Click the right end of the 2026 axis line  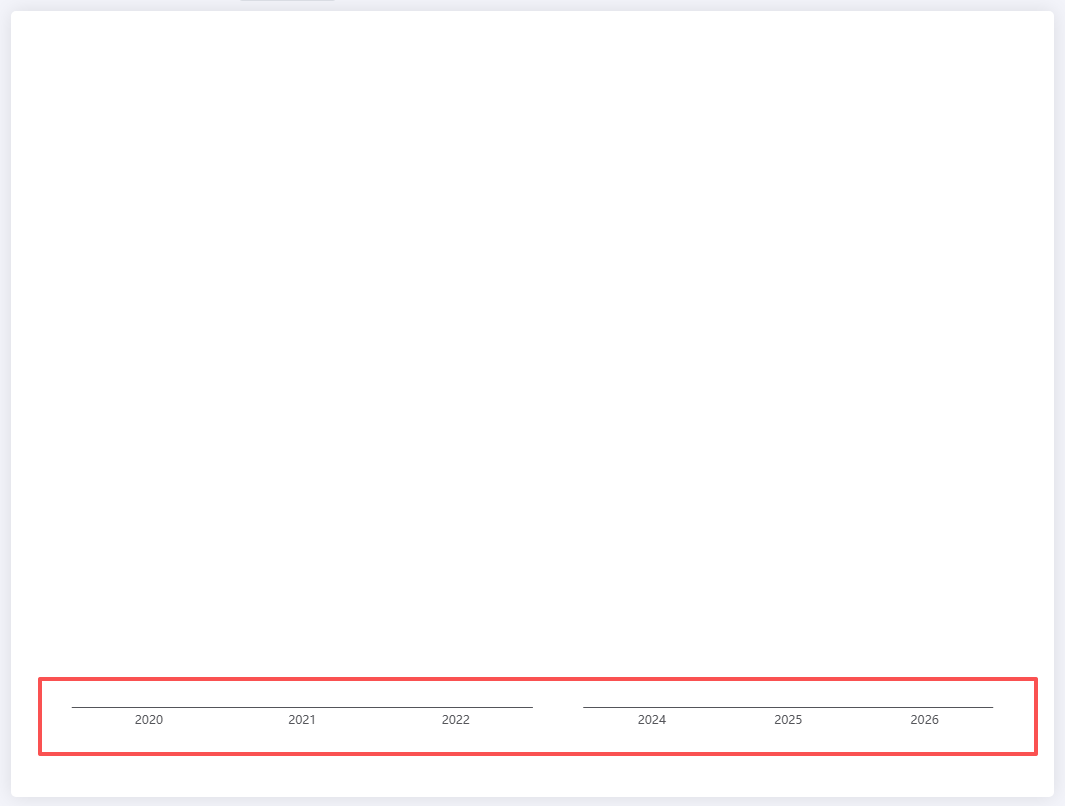(x=991, y=707)
